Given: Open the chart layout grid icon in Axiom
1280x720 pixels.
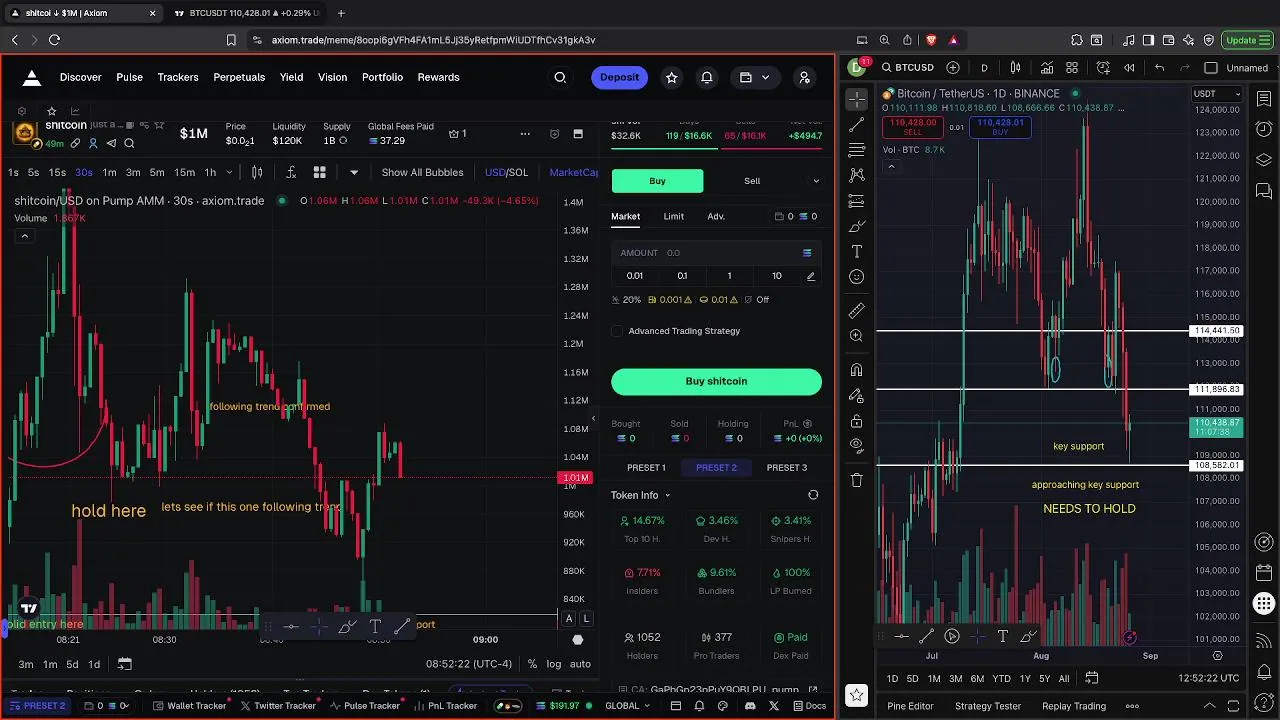Looking at the screenshot, I should (320, 172).
